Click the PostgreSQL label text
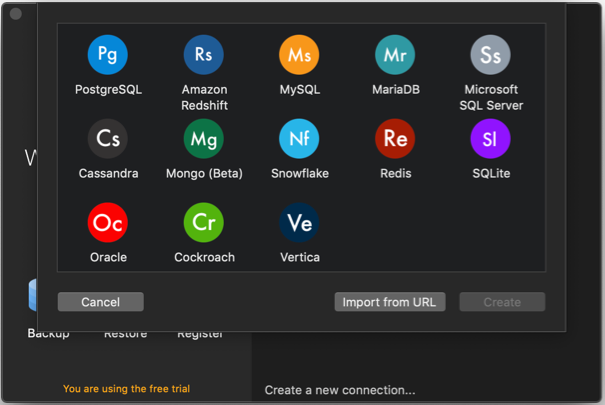This screenshot has width=605, height=405. (108, 90)
